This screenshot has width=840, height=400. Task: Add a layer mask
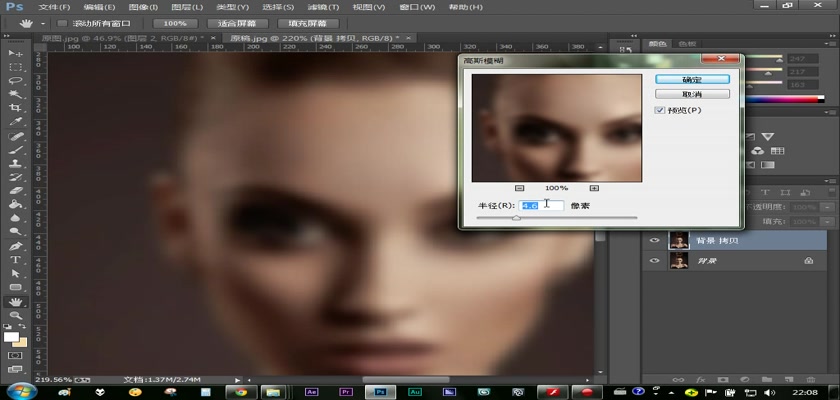(722, 380)
